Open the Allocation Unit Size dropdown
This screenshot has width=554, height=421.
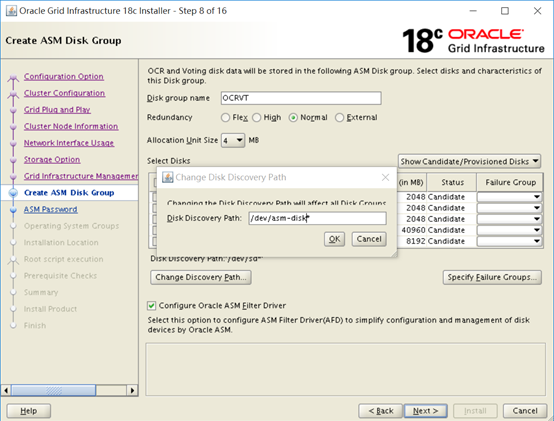[233, 140]
